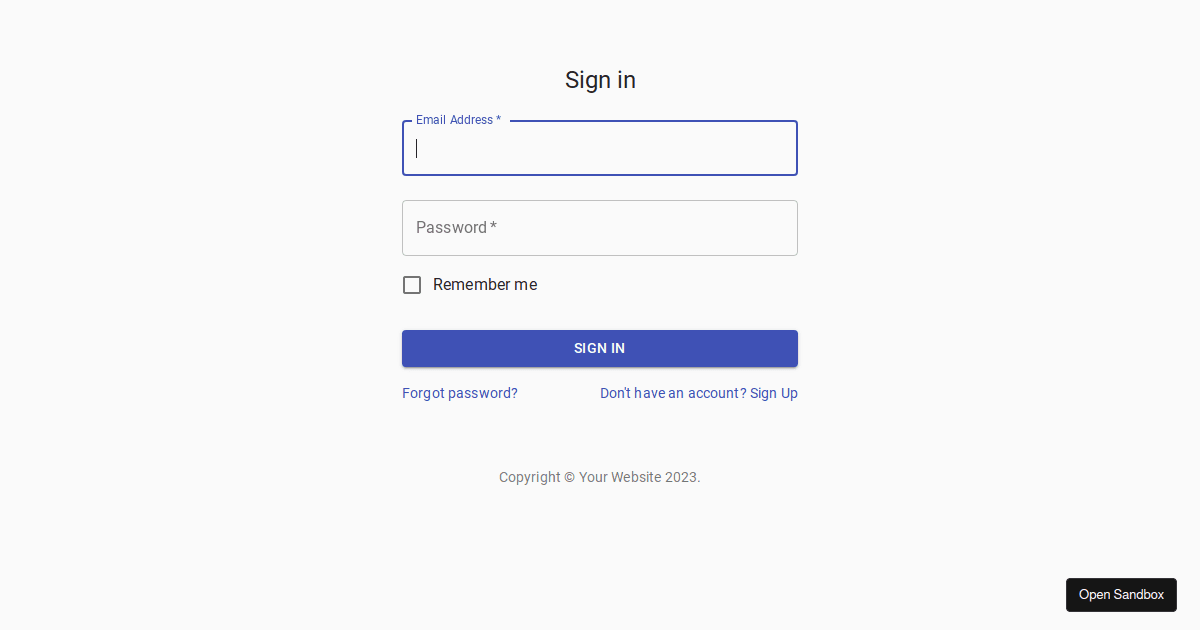Select the 'Sign in' page heading
Image resolution: width=1200 pixels, height=630 pixels.
(x=600, y=80)
